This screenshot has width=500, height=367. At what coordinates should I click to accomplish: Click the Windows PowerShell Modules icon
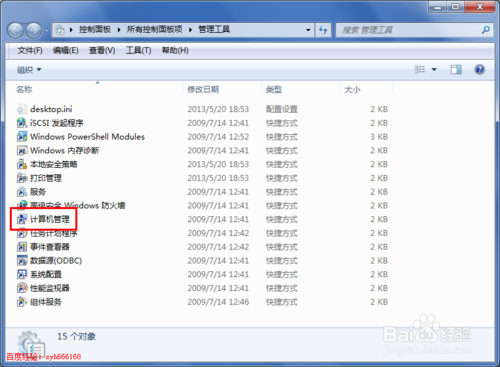pos(22,137)
